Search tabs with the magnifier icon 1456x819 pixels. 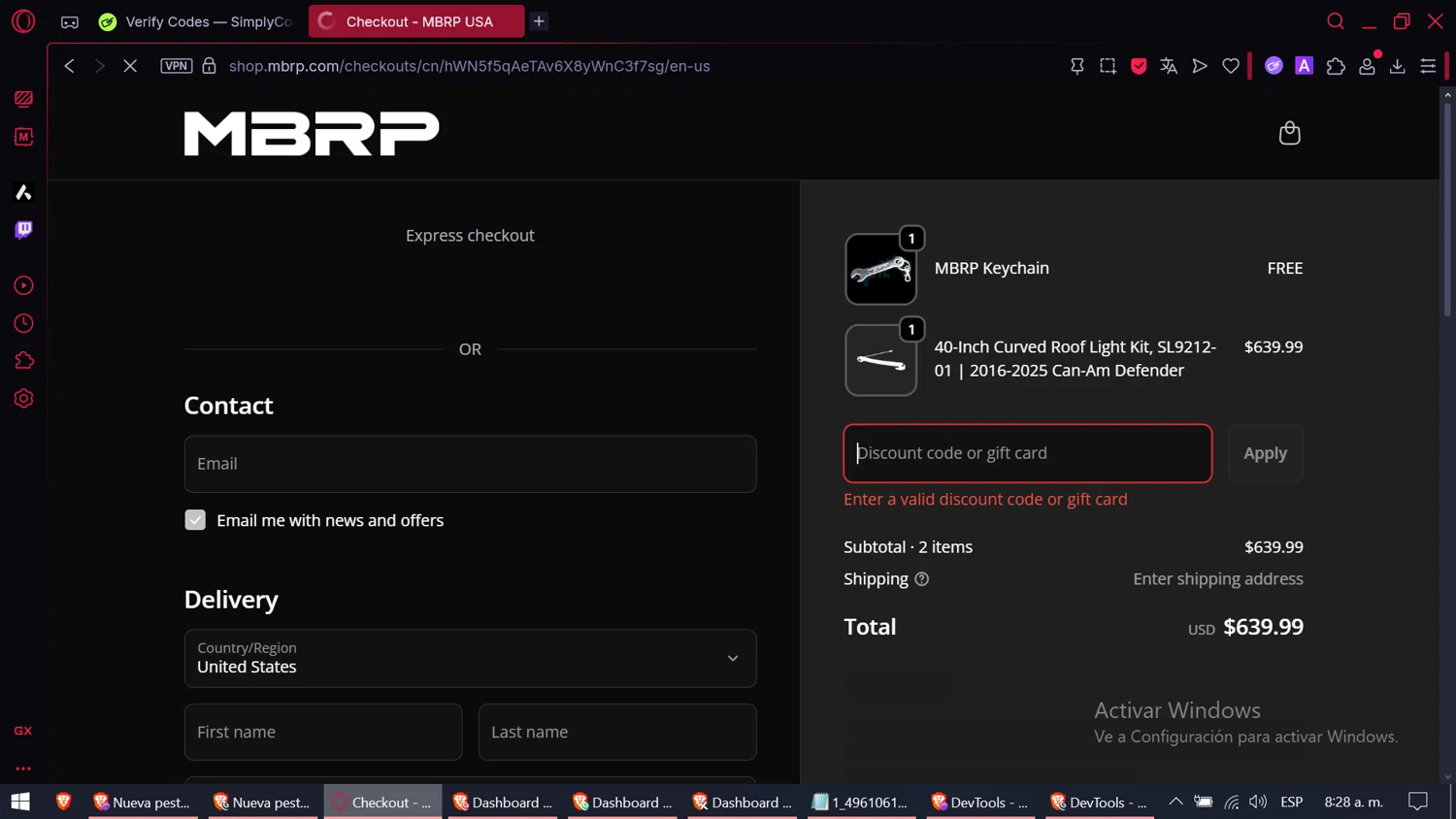[x=1336, y=21]
